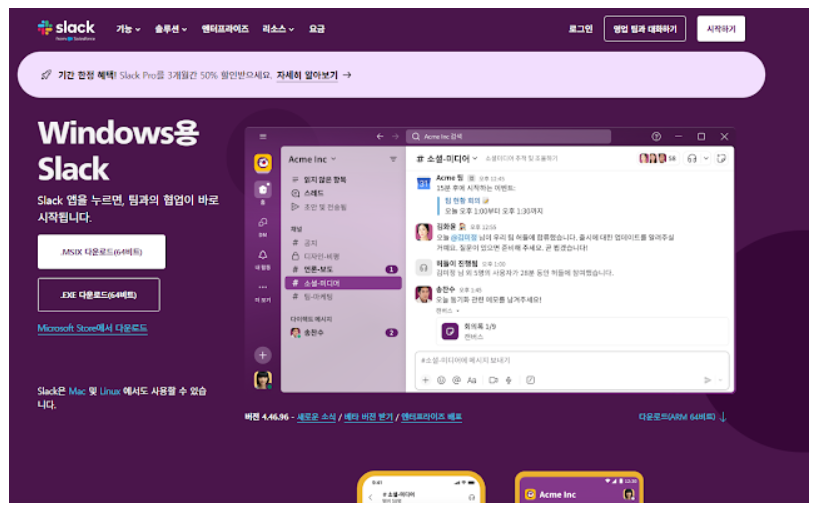The image size is (817, 511).
Task: Select the 소셜-미디어 channel in sidebar
Action: pyautogui.click(x=344, y=283)
